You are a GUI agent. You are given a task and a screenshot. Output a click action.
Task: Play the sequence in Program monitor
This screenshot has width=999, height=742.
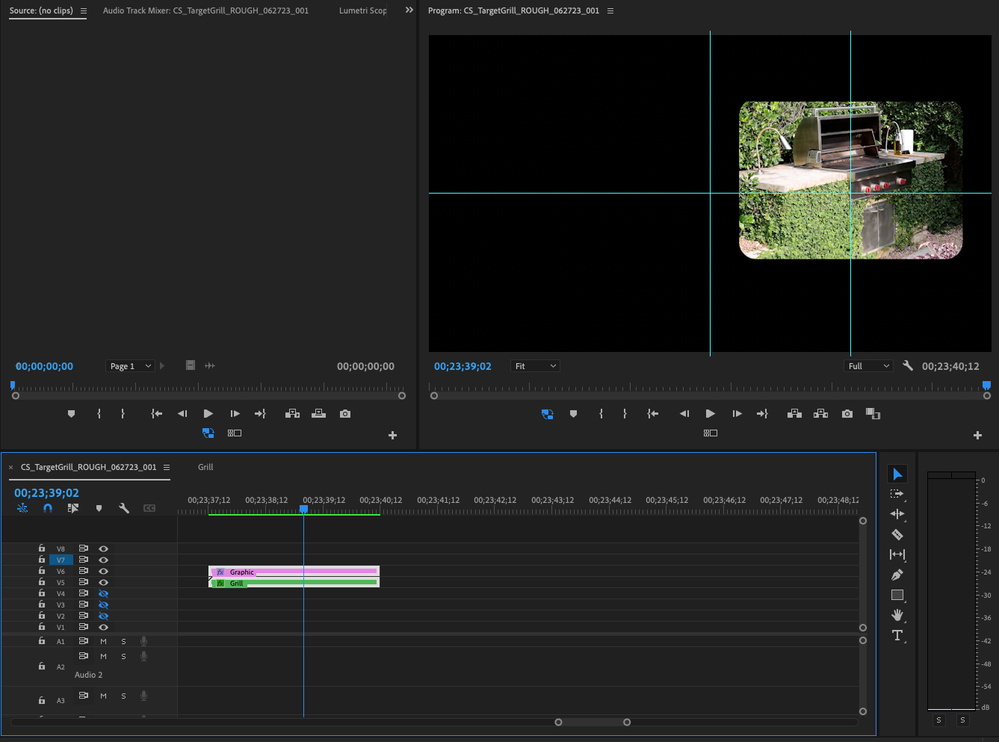(710, 413)
